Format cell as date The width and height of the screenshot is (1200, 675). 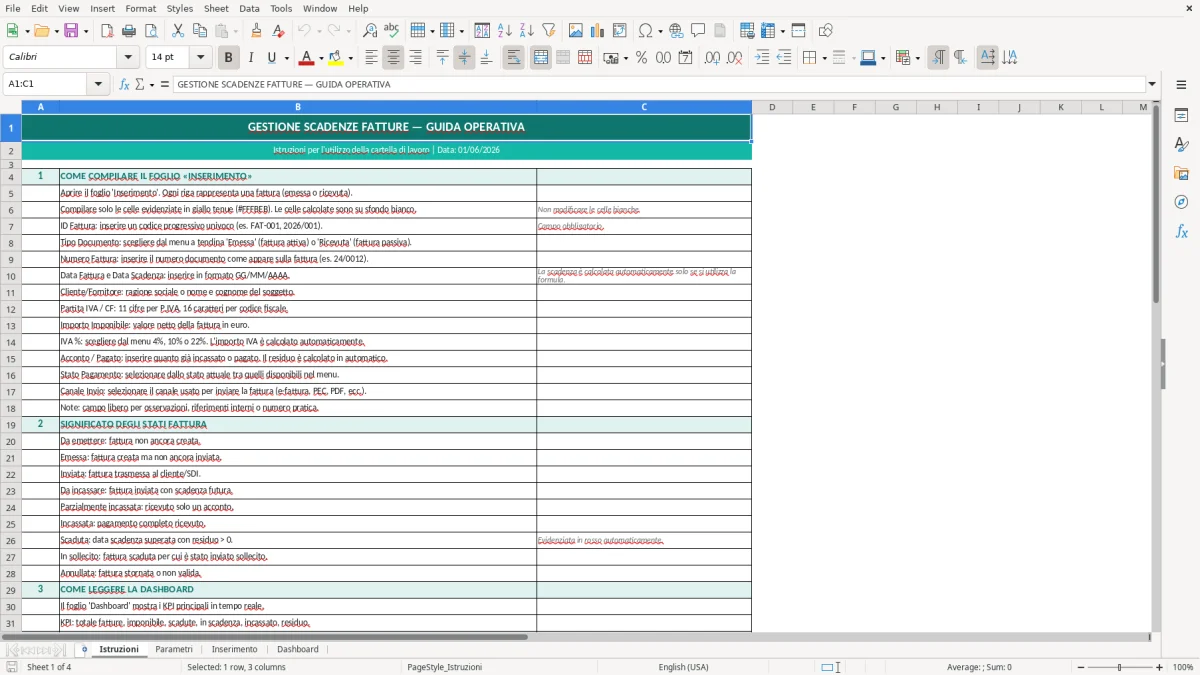point(685,58)
